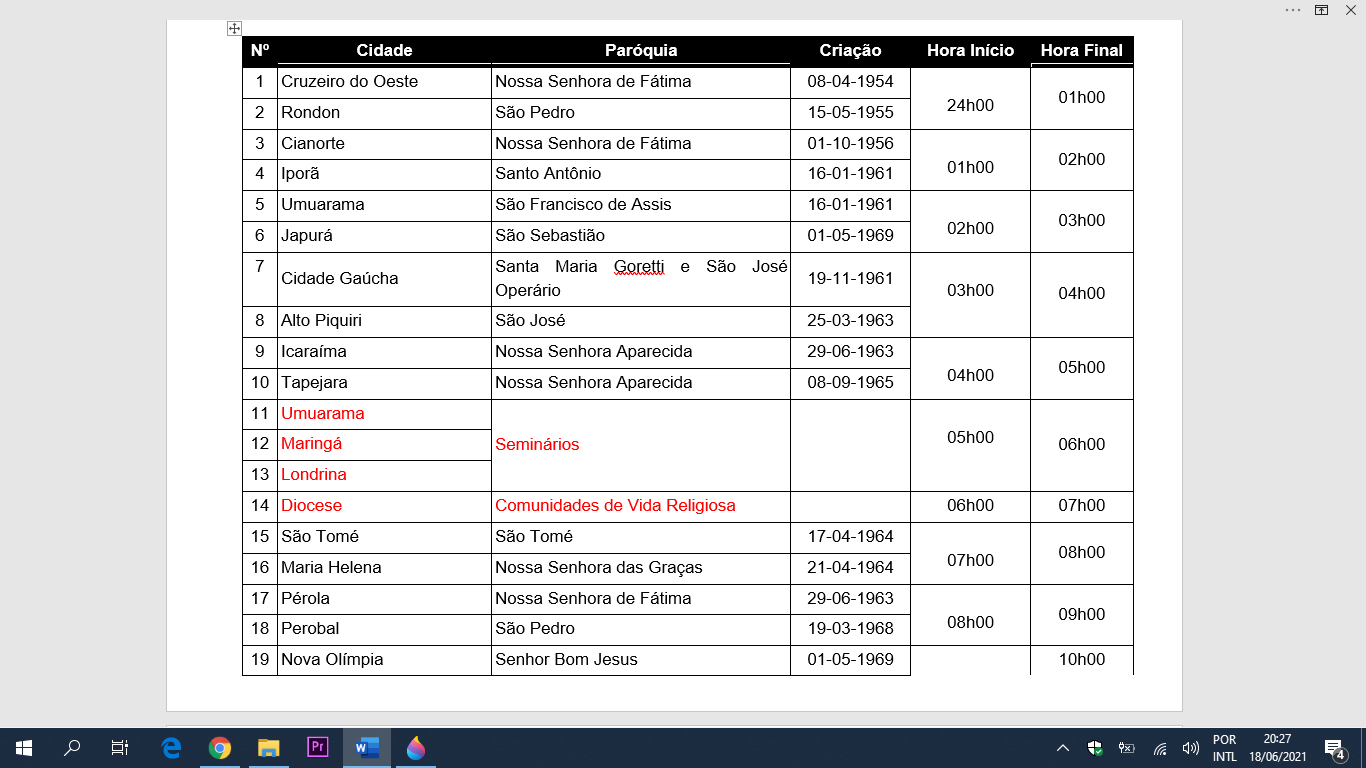Image resolution: width=1366 pixels, height=768 pixels.
Task: Open the Windows Start menu
Action: click(x=24, y=747)
